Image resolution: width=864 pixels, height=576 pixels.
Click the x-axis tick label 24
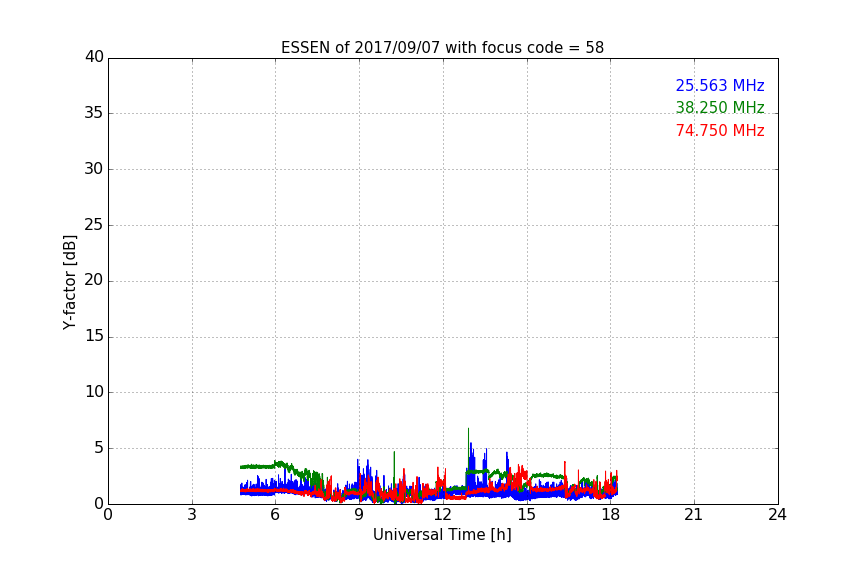tap(778, 515)
